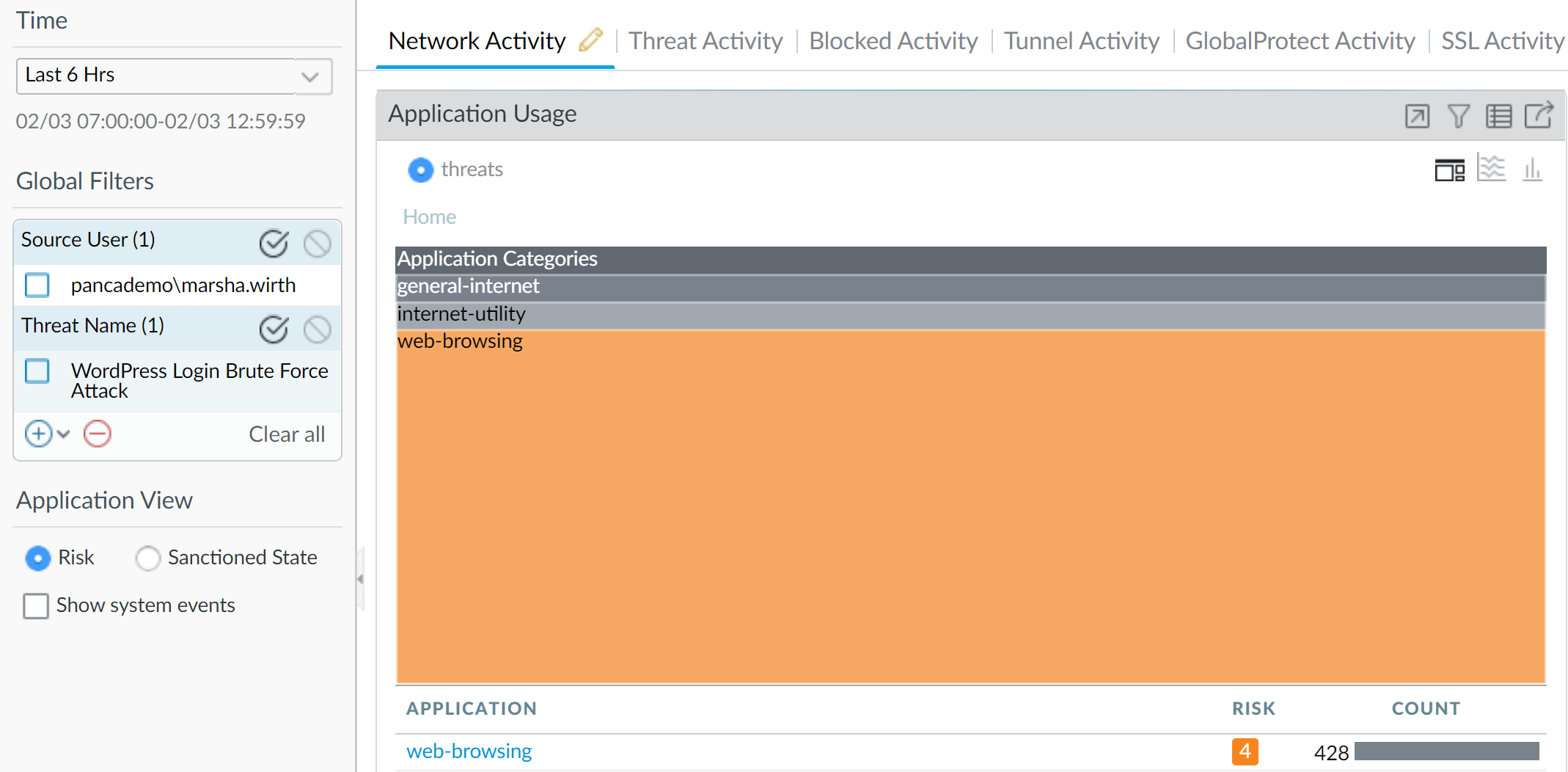Click the pencil edit icon beside Network Activity
Viewport: 1568px width, 772px height.
[590, 40]
